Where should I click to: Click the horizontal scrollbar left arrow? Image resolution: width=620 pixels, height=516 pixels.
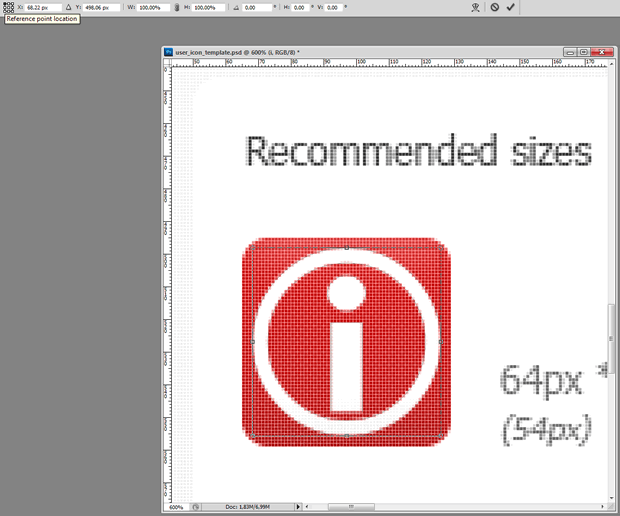click(307, 507)
